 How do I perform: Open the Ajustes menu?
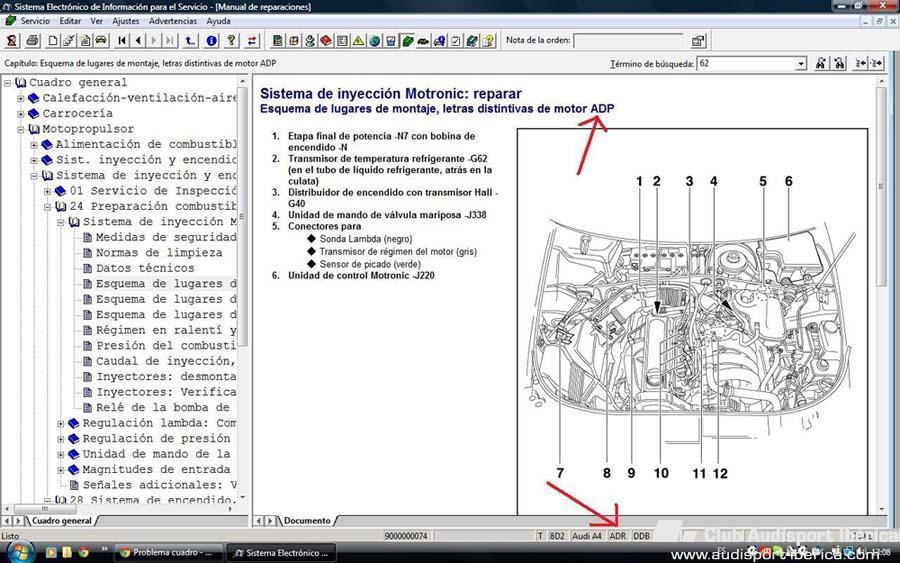[x=126, y=21]
